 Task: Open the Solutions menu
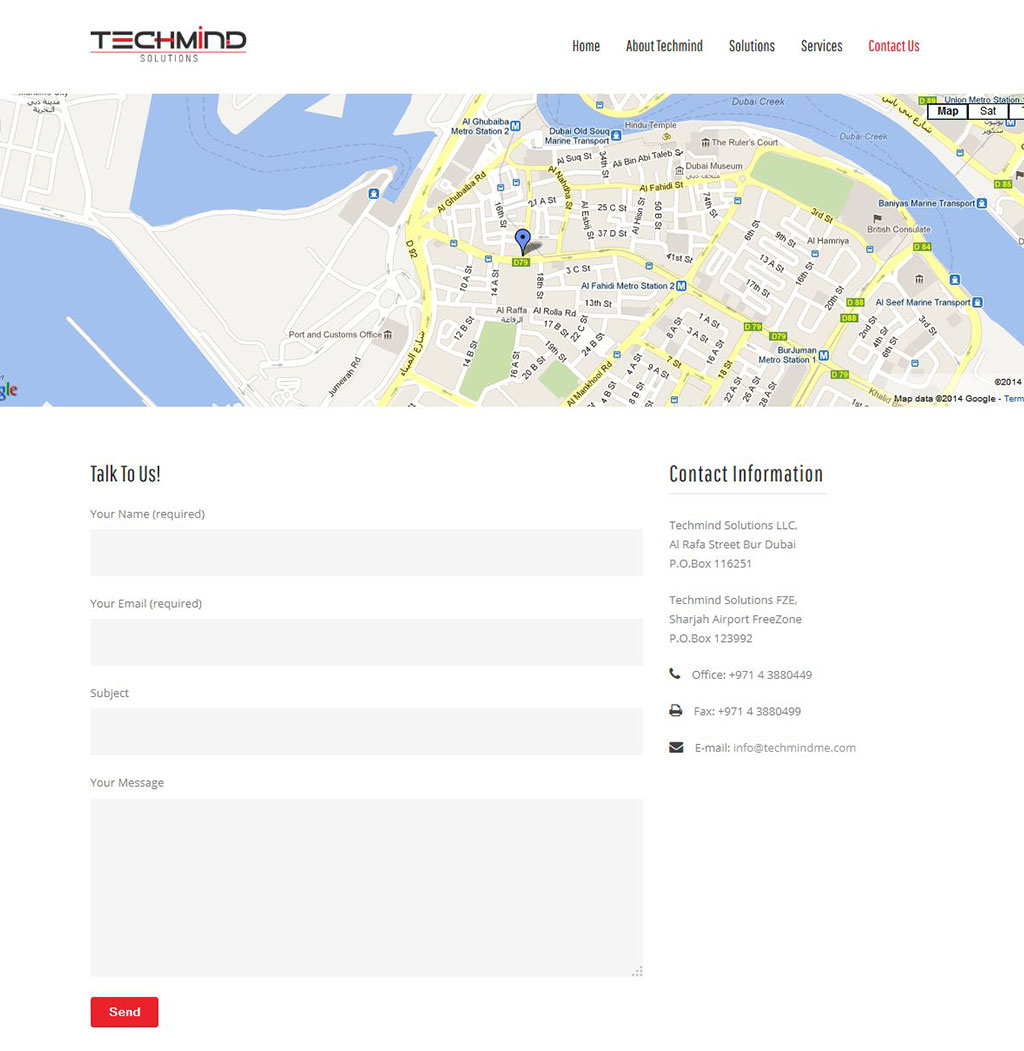tap(751, 46)
